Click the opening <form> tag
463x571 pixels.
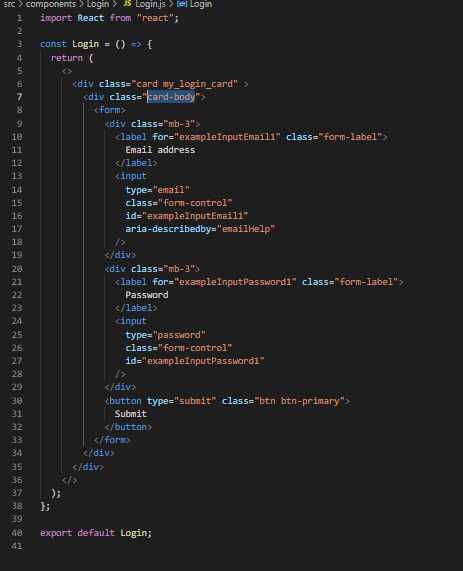110,110
